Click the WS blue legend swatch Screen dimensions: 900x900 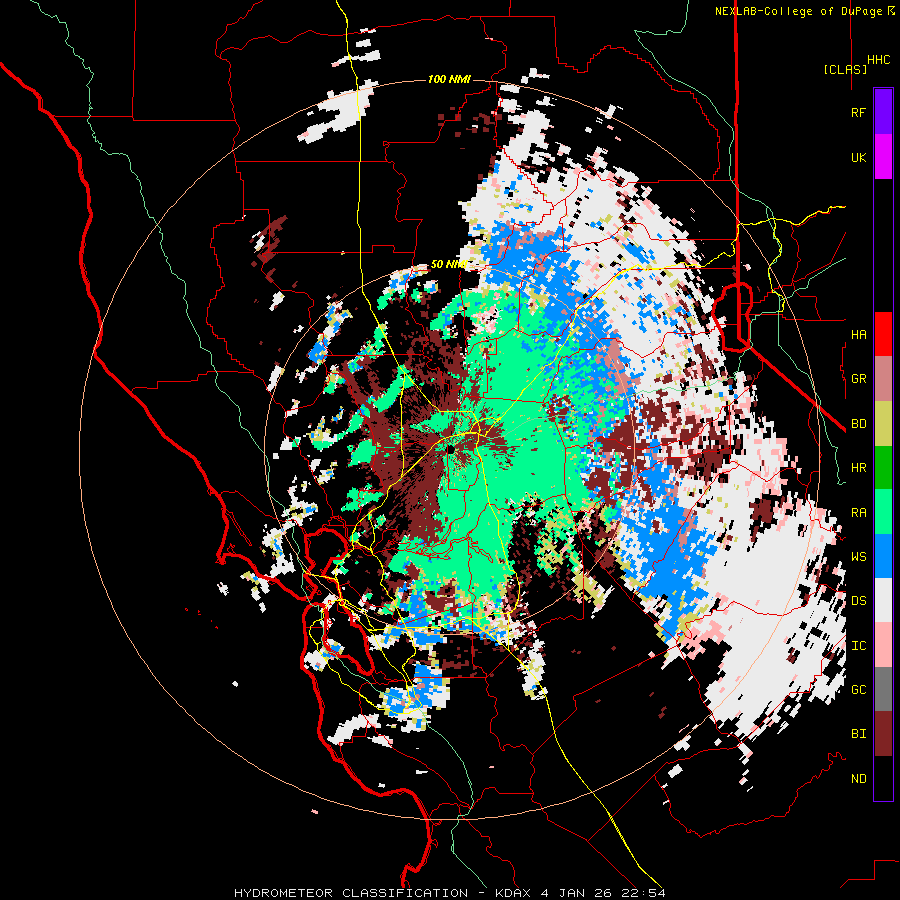click(x=883, y=556)
